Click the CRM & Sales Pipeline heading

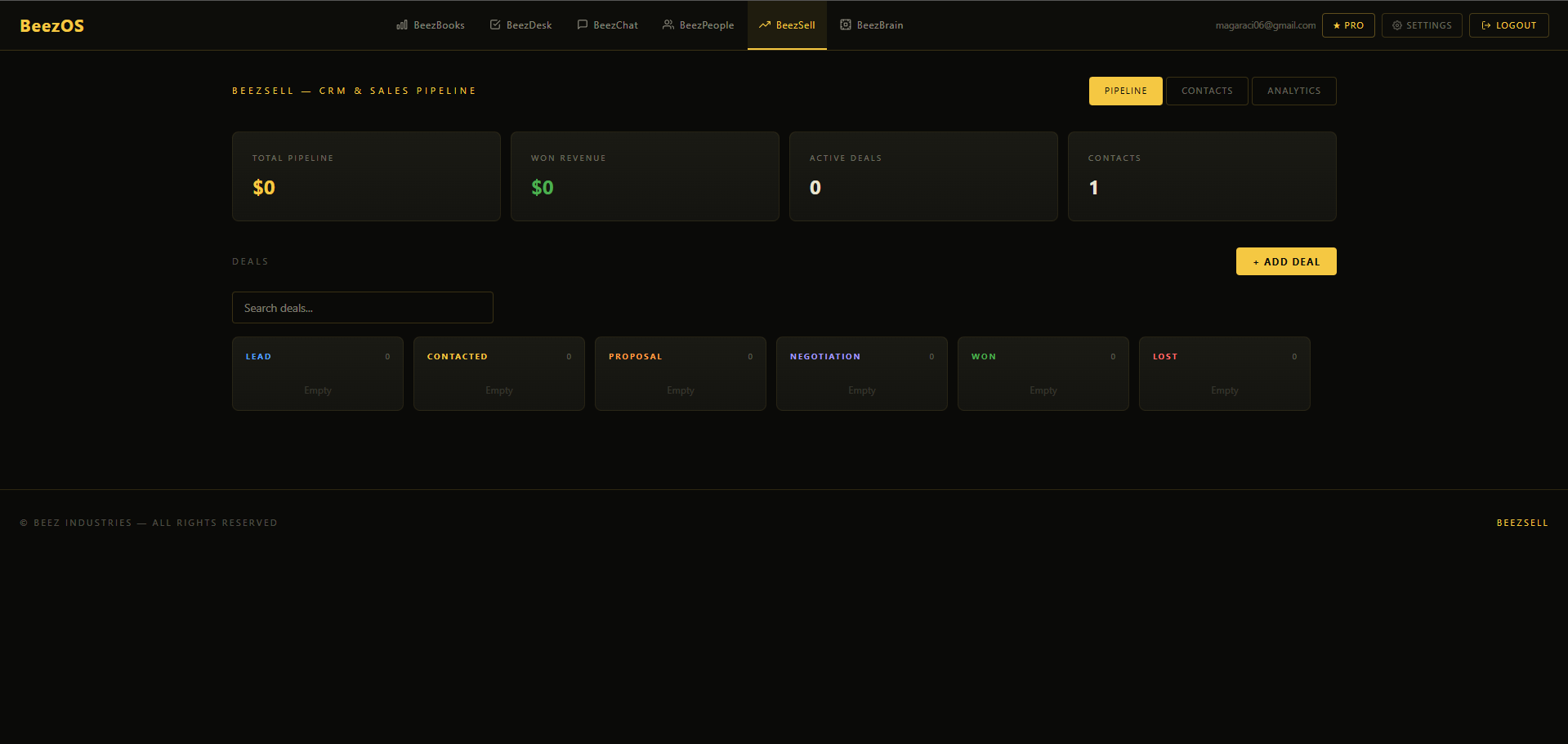[x=354, y=91]
